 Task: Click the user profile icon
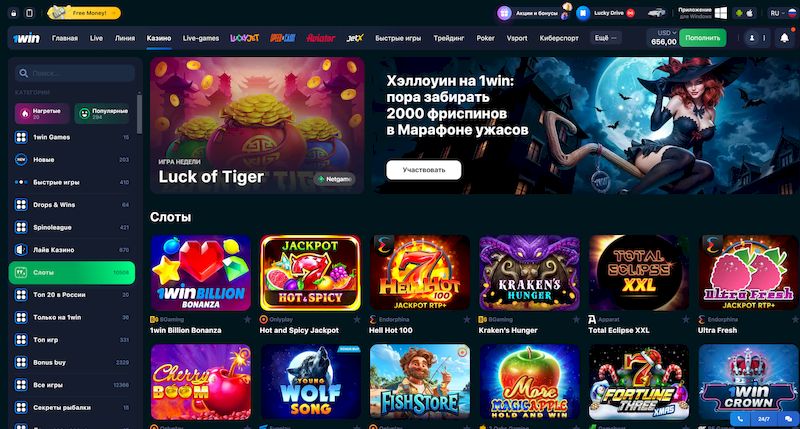pos(752,38)
